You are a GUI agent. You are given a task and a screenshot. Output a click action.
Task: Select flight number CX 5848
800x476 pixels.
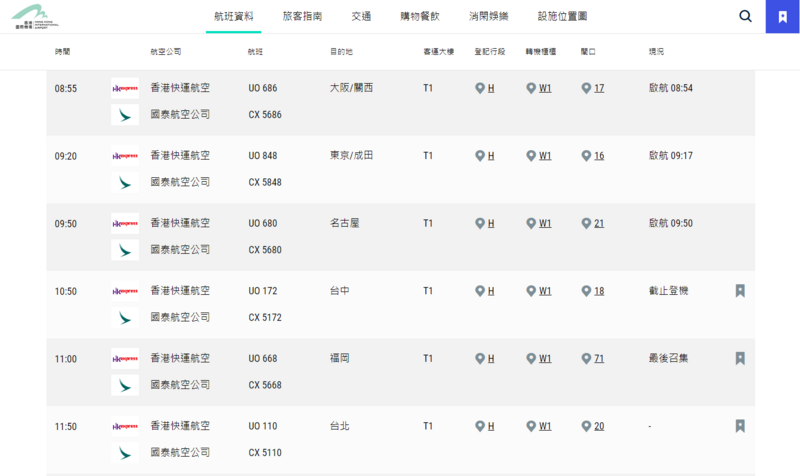265,182
